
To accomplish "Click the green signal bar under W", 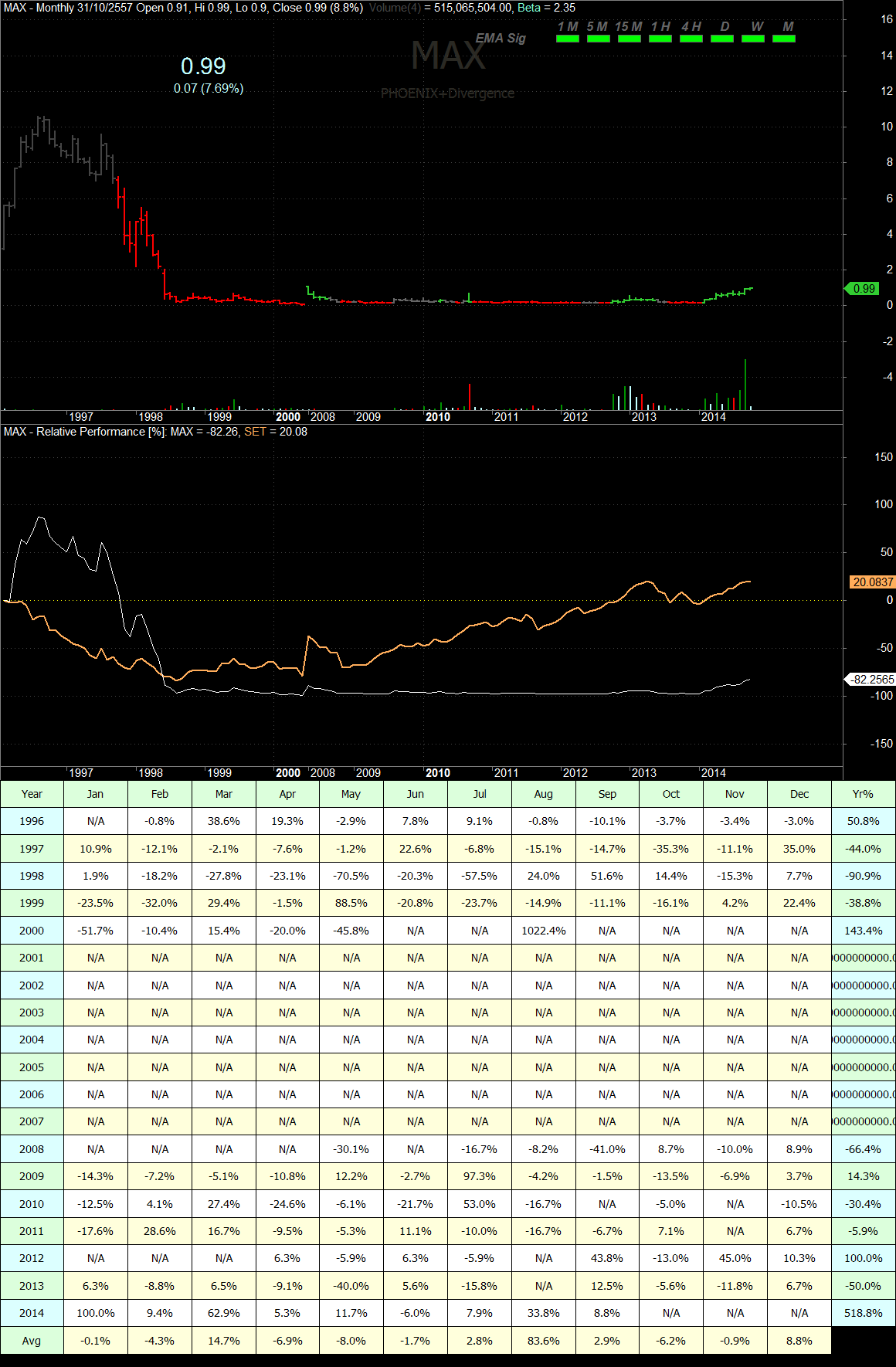I will 753,39.
